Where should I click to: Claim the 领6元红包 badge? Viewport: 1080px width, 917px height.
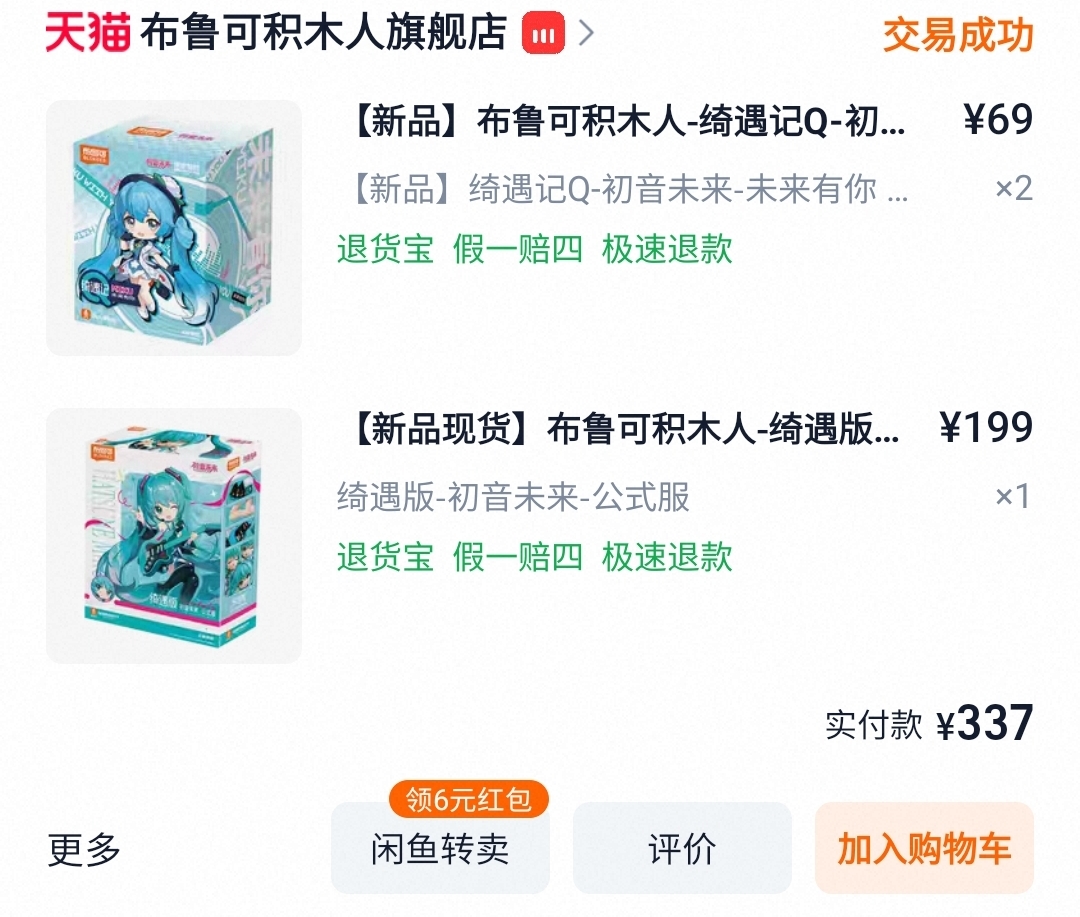coord(468,799)
